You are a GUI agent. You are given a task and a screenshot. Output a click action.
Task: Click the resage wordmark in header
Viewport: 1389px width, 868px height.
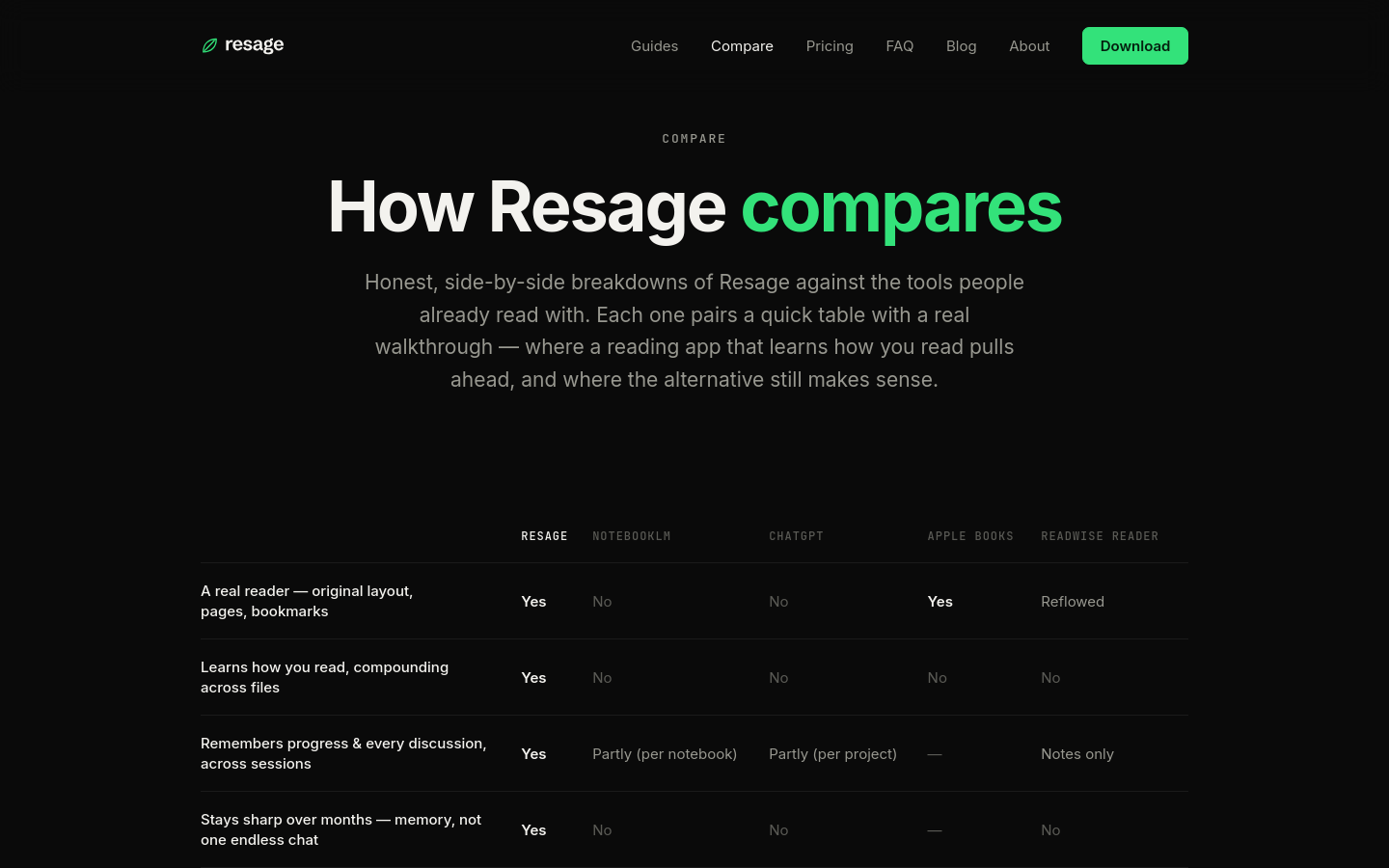[x=254, y=45]
